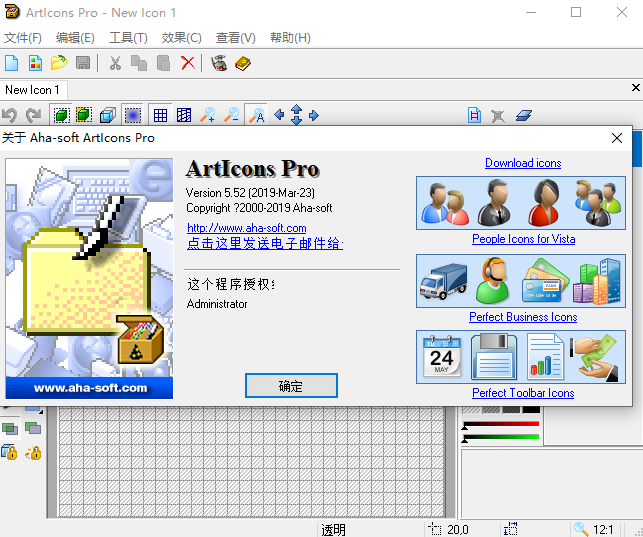This screenshot has width=643, height=537.
Task: Toggle the green cube selection mode button
Action: 60,115
